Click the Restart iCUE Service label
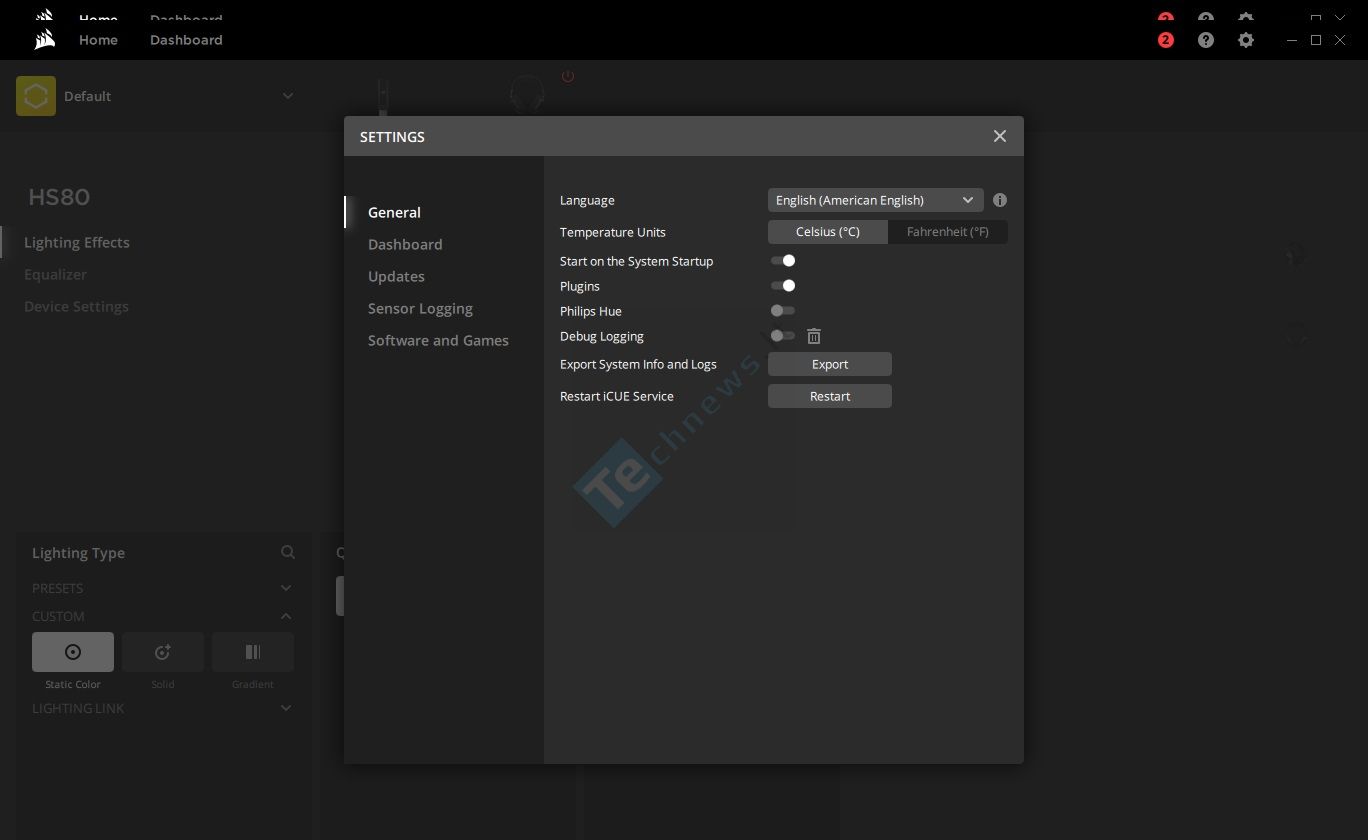The image size is (1368, 840). coord(617,396)
